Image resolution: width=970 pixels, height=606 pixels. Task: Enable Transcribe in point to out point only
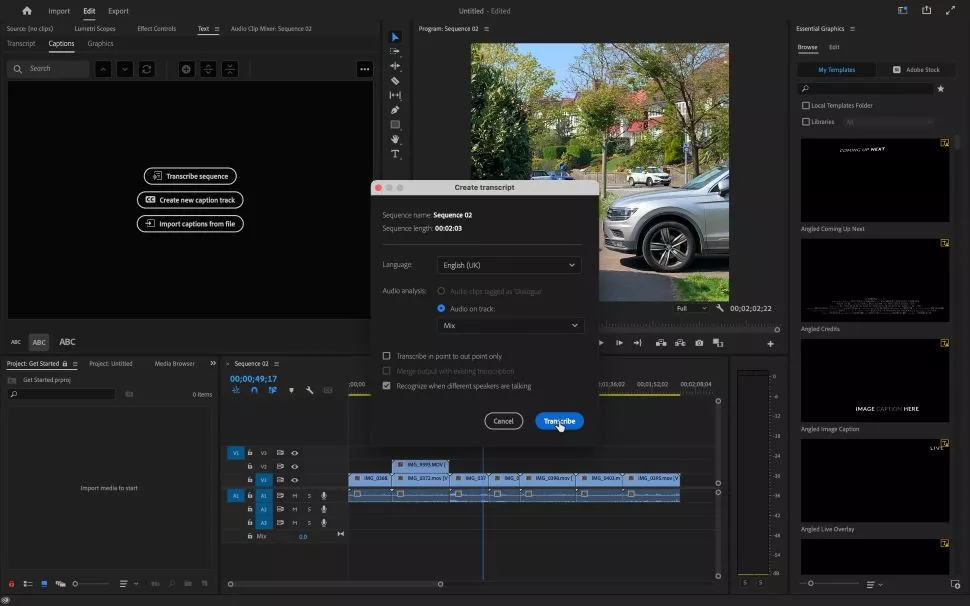coord(387,356)
